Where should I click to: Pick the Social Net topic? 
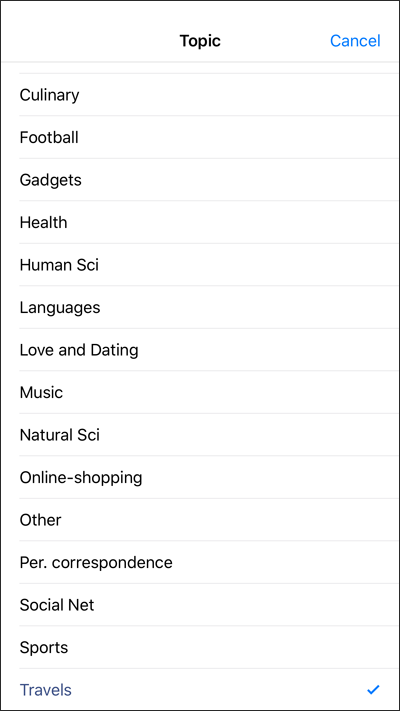click(x=200, y=604)
